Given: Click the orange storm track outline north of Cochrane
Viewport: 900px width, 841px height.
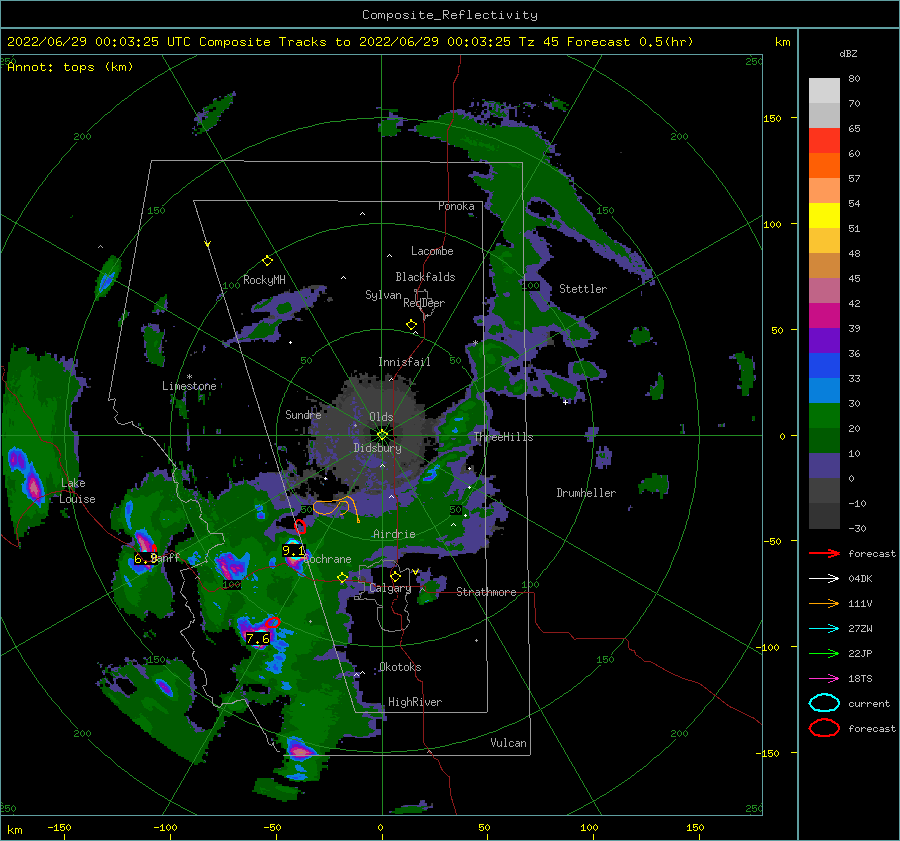Looking at the screenshot, I should tap(336, 508).
